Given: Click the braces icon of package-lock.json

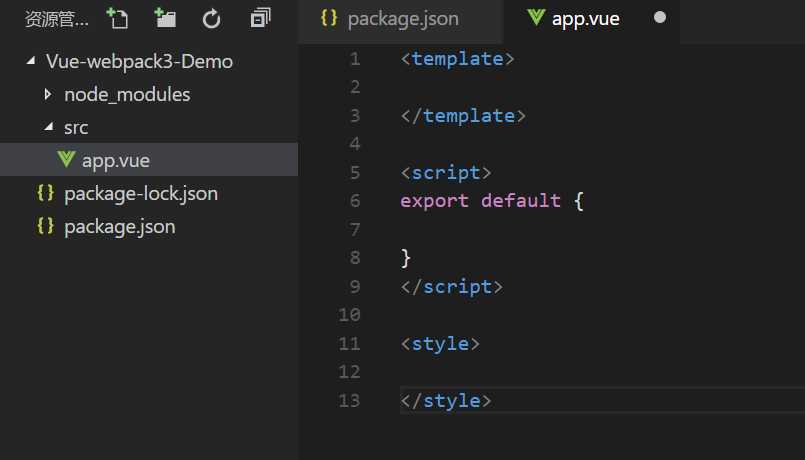Looking at the screenshot, I should (x=45, y=193).
